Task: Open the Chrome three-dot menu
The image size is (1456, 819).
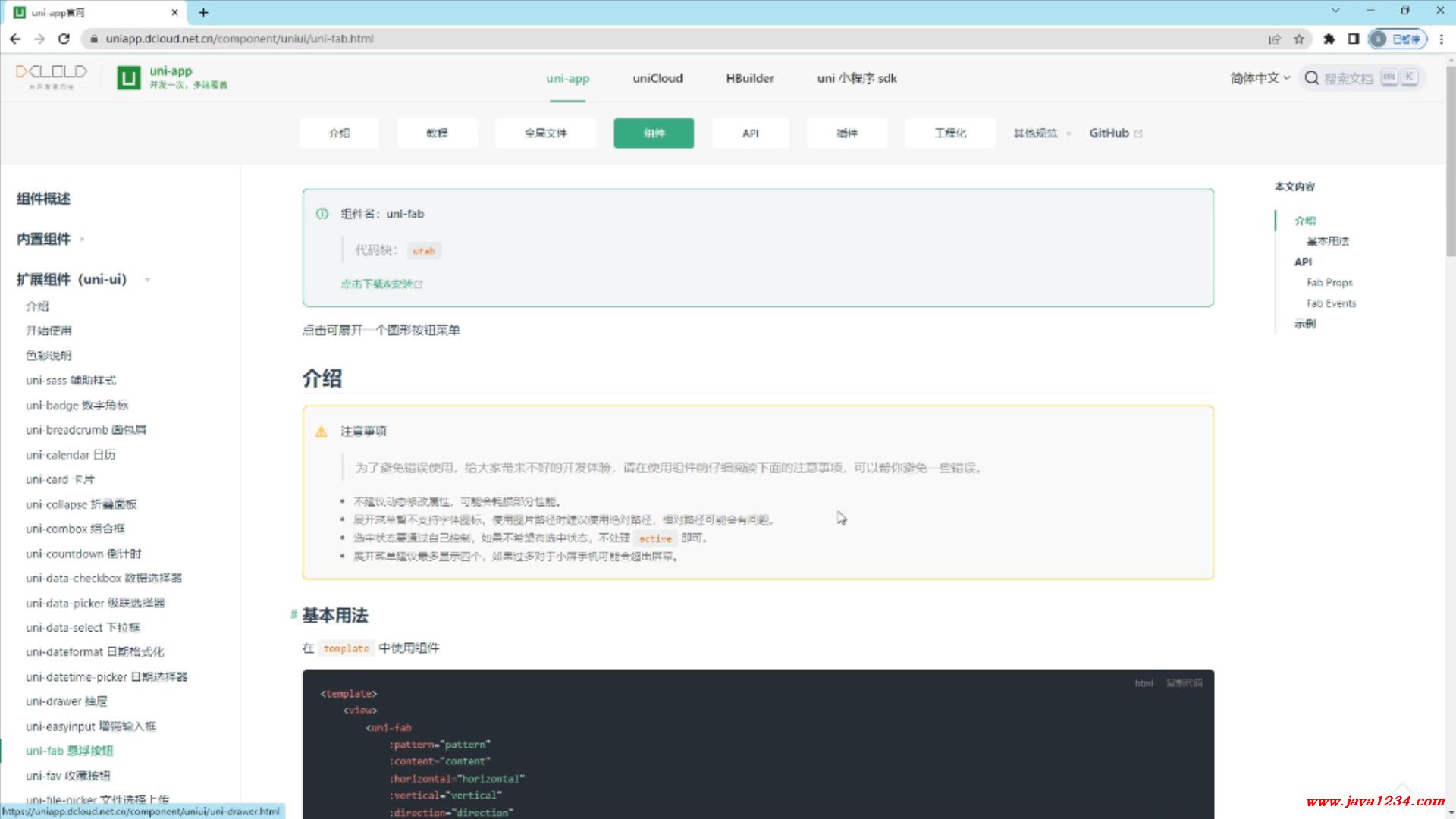Action: 1442,39
